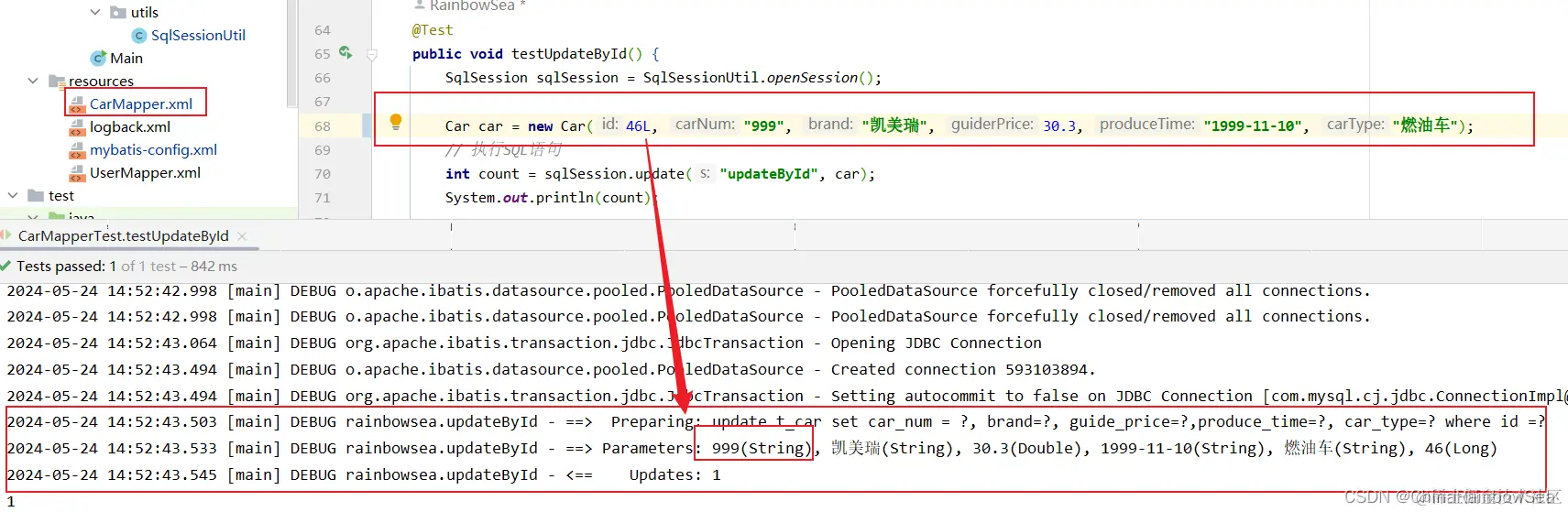Collapse the resources folder chevron
This screenshot has width=1568, height=512.
[x=33, y=81]
